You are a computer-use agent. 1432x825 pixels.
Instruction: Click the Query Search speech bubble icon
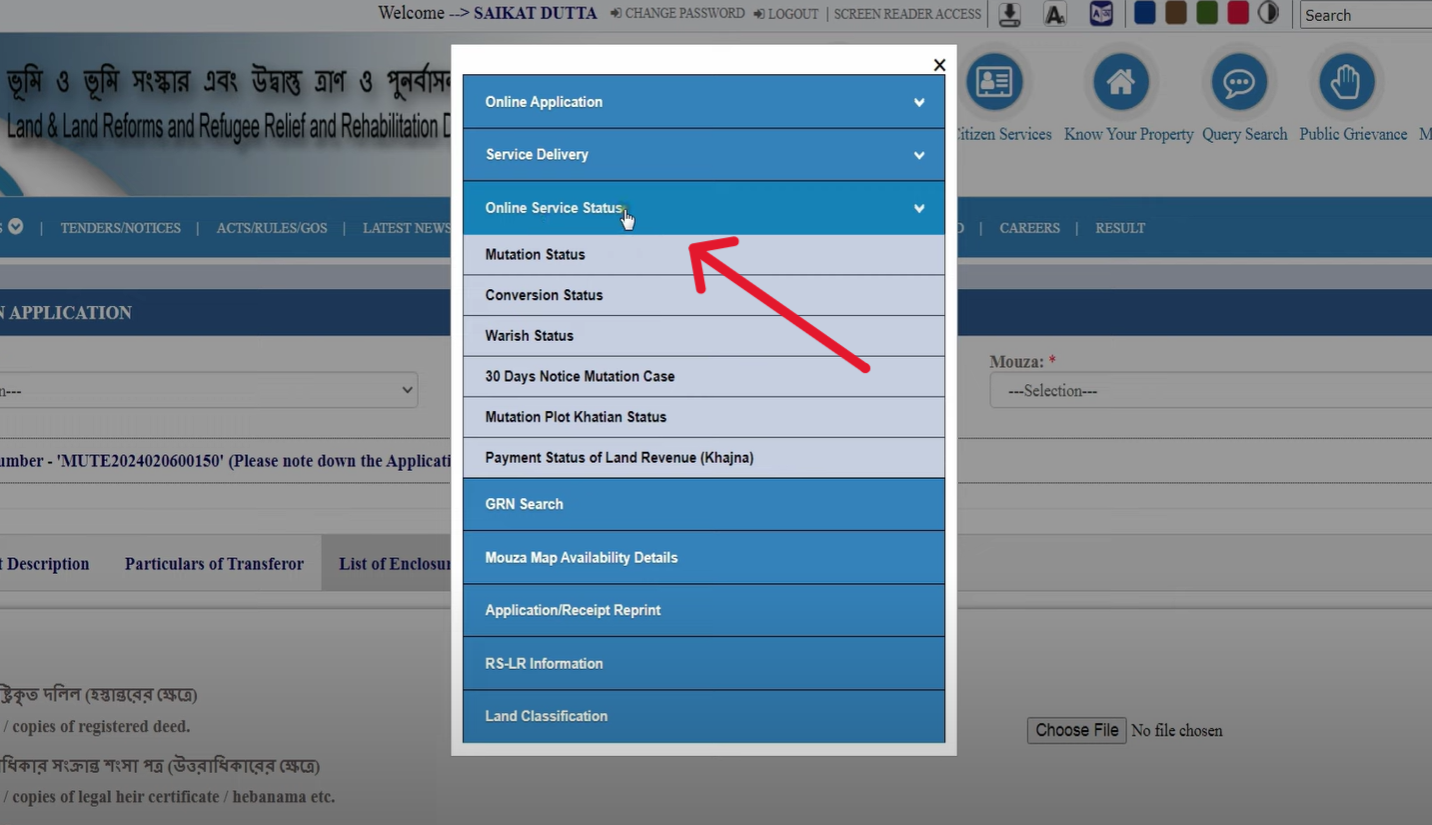click(1239, 83)
